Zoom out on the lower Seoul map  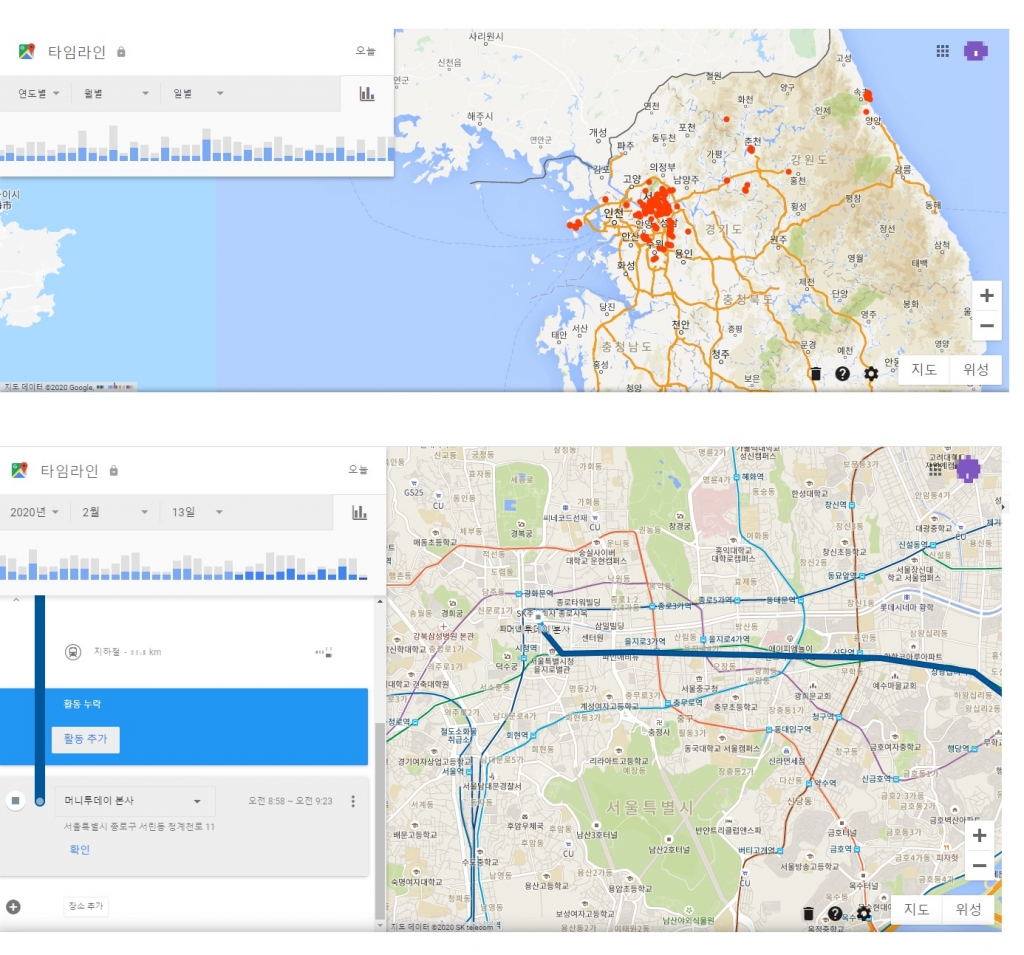coord(979,866)
